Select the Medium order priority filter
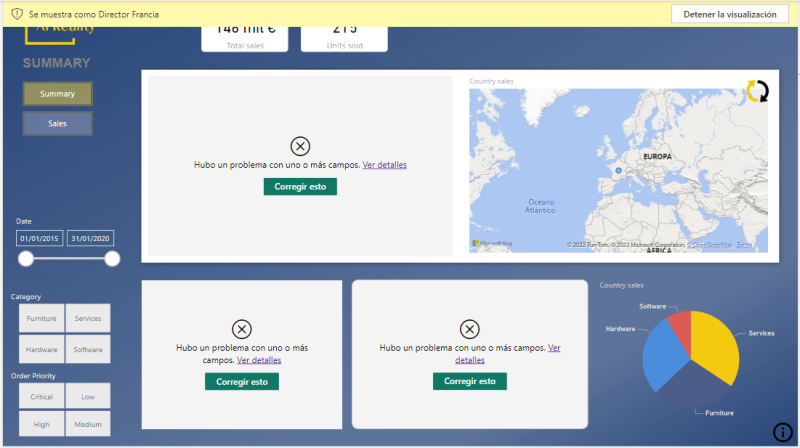 coord(88,425)
